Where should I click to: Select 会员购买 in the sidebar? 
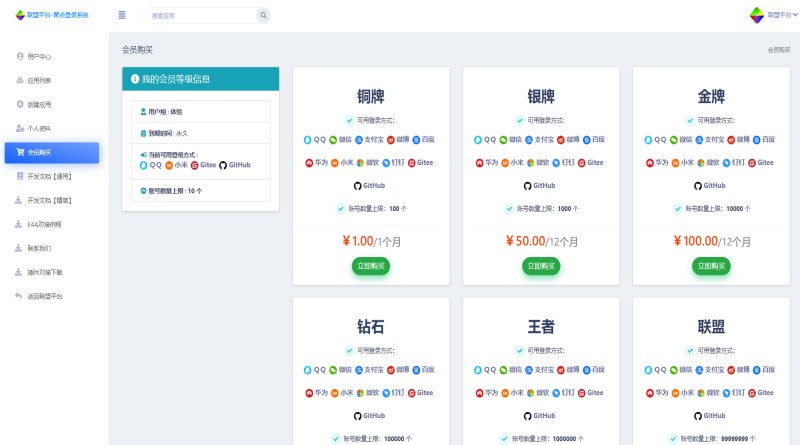tap(52, 153)
